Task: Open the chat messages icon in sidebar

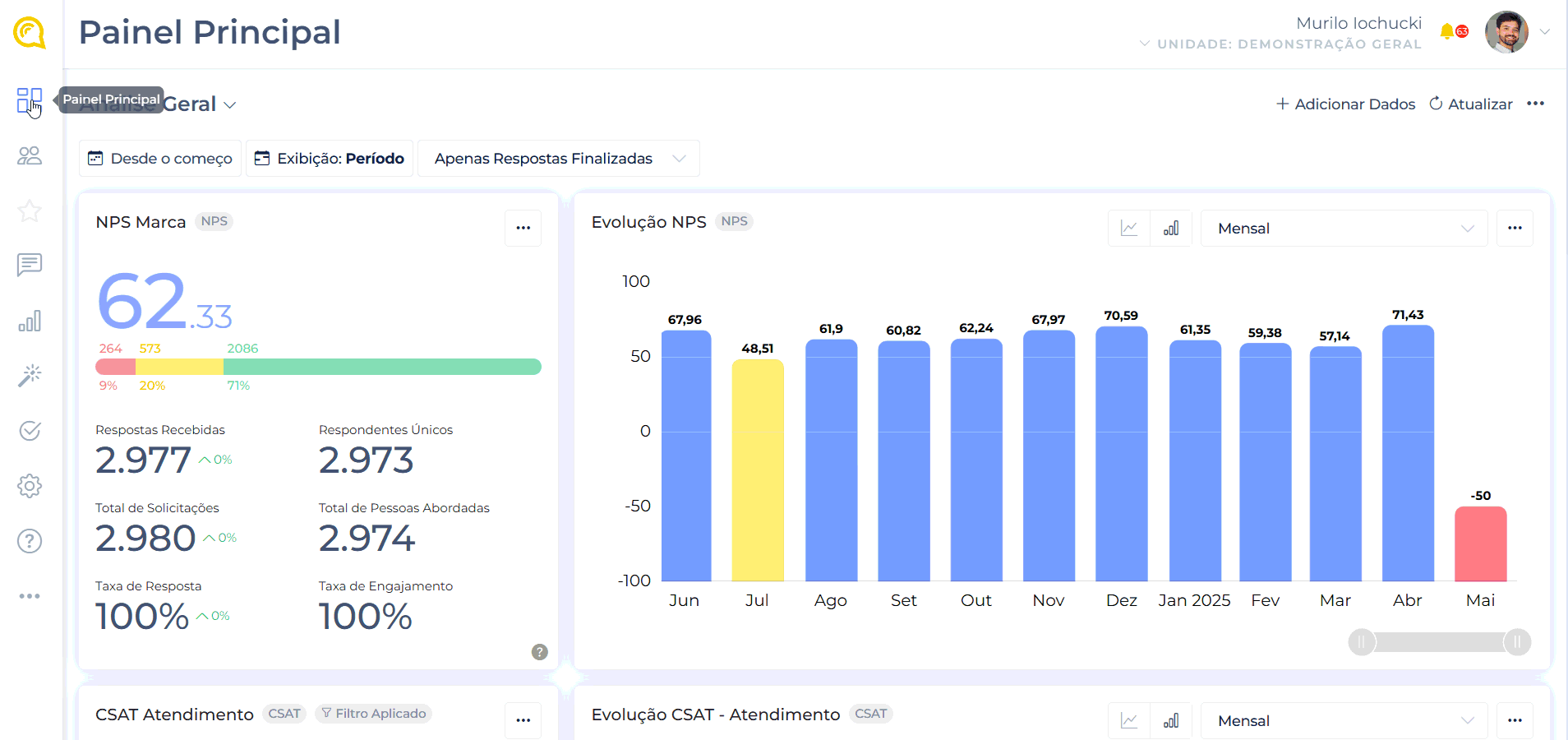Action: 30,265
